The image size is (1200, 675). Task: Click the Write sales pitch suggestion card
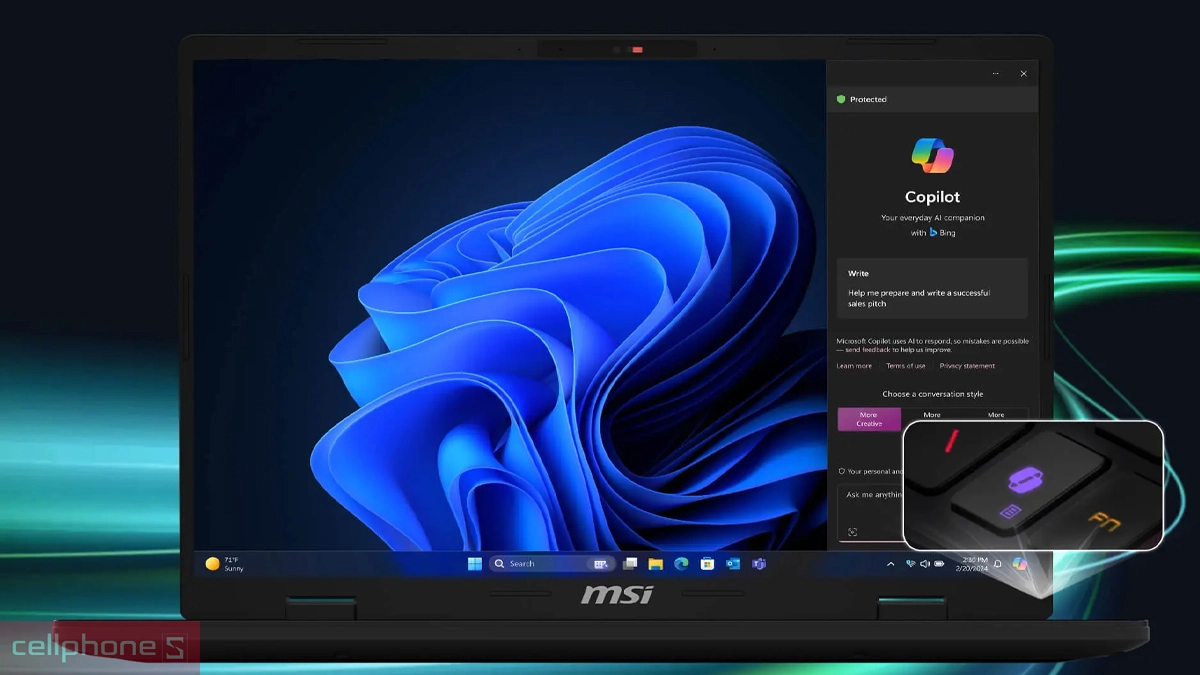coord(931,288)
